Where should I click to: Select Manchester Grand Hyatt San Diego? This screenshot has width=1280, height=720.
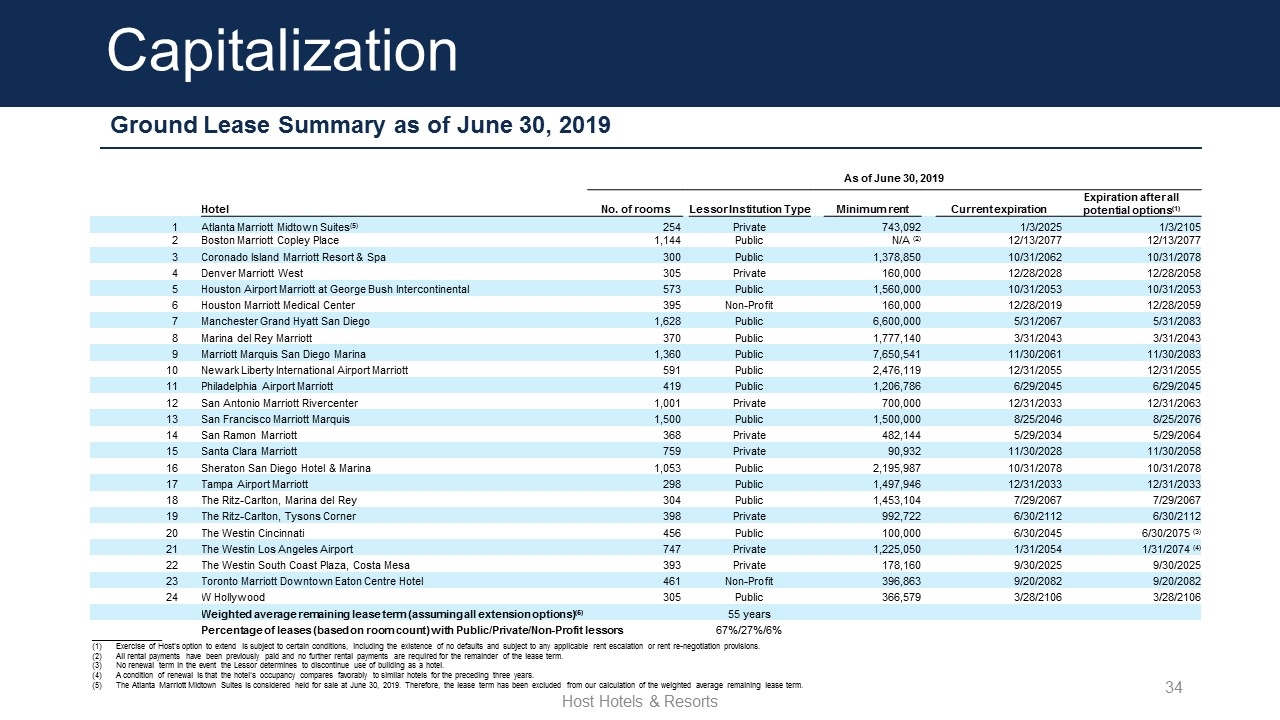(285, 321)
